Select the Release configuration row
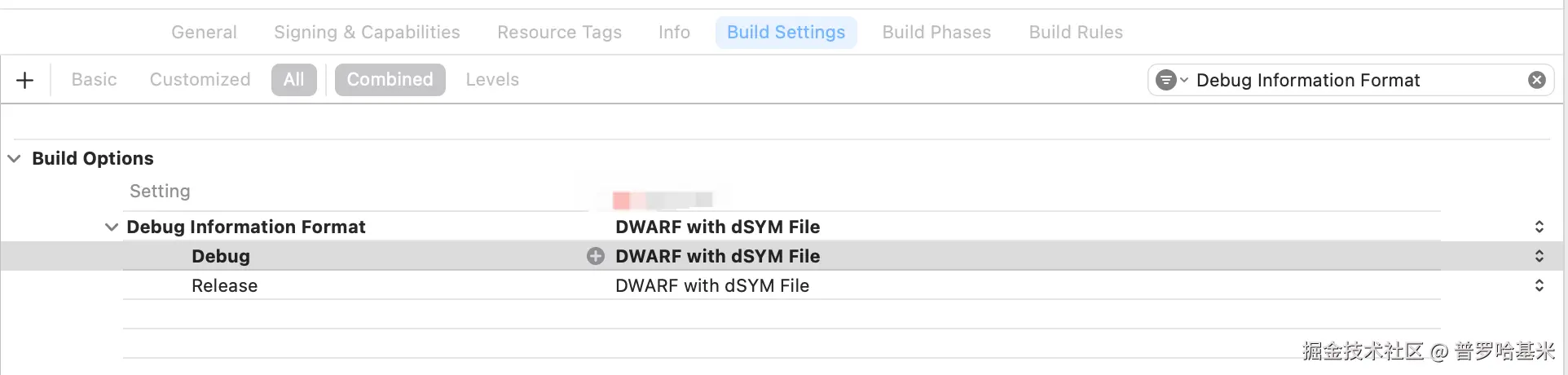Viewport: 1568px width, 375px height. pyautogui.click(x=225, y=285)
